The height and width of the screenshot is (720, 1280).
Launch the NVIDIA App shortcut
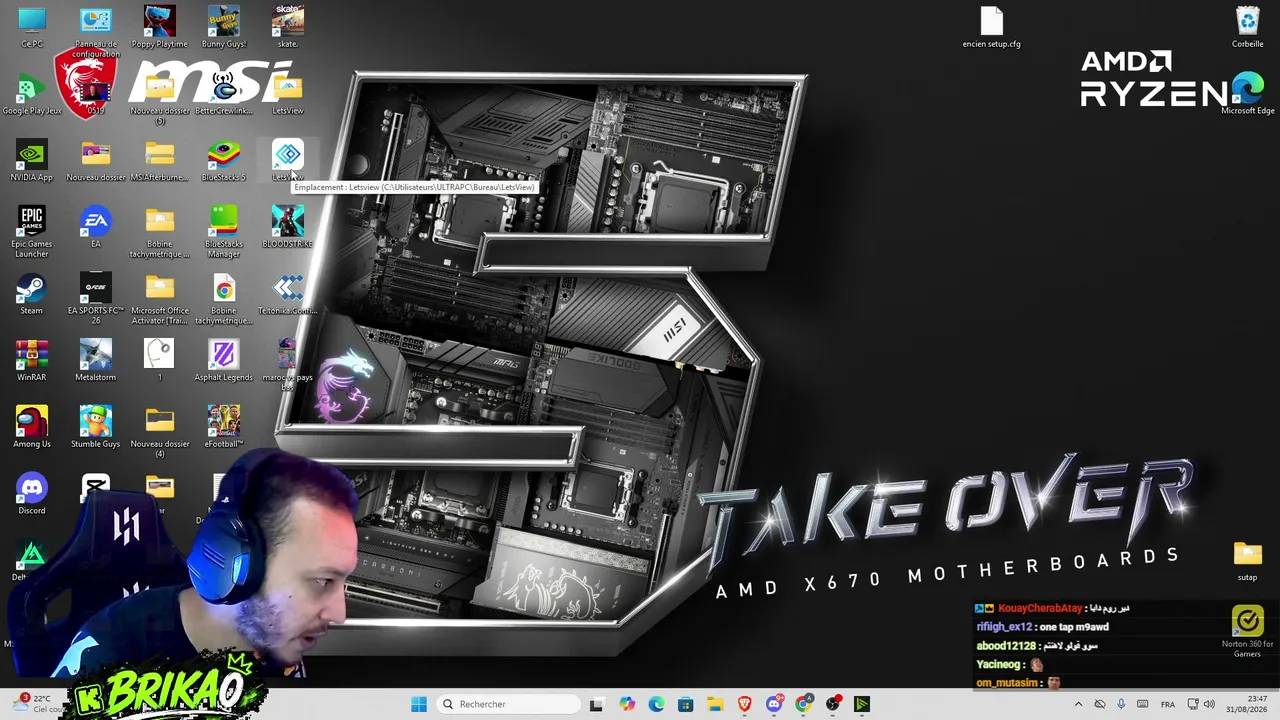[32, 161]
